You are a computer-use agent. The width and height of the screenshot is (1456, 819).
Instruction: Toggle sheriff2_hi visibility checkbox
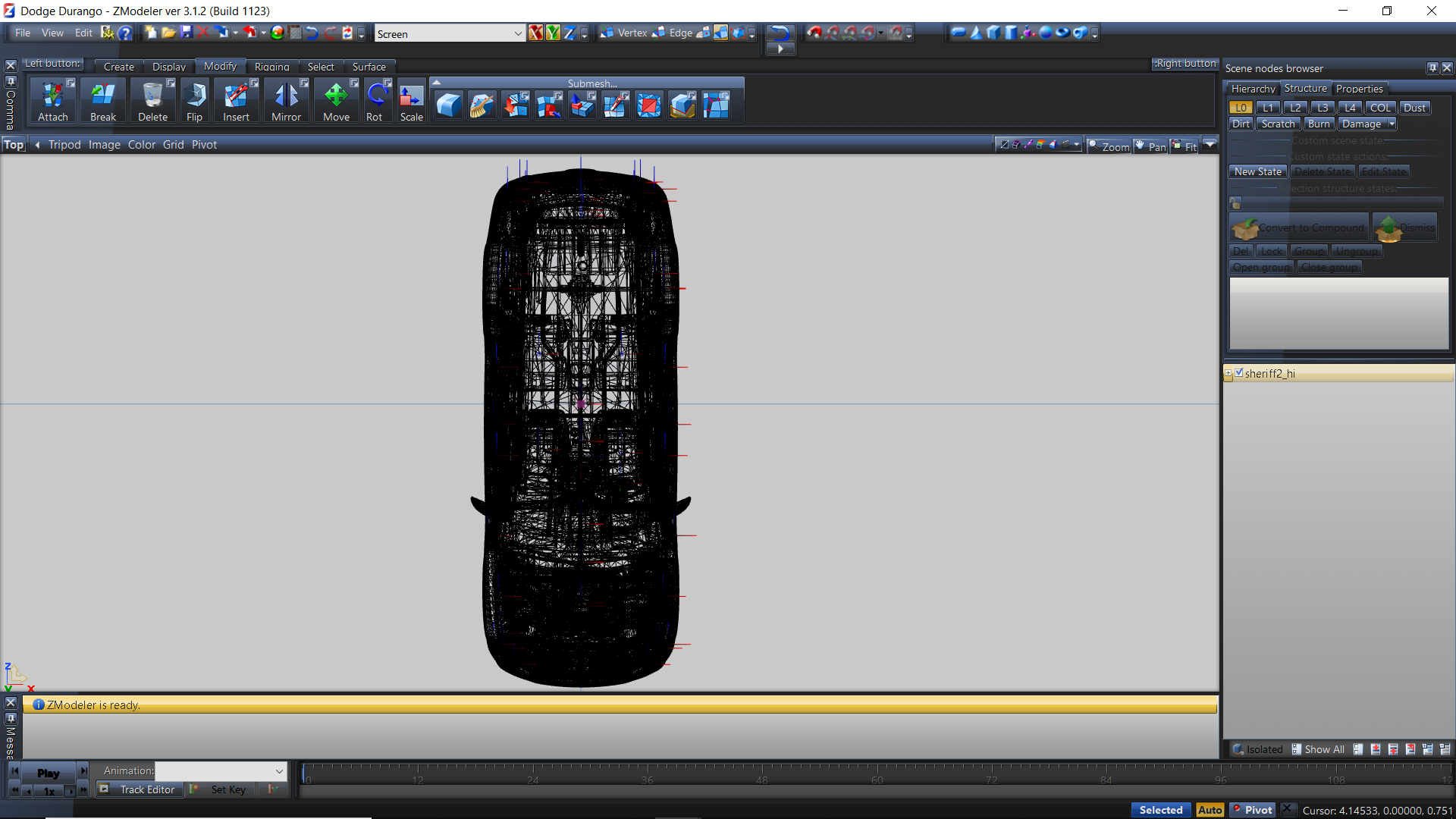click(x=1239, y=373)
